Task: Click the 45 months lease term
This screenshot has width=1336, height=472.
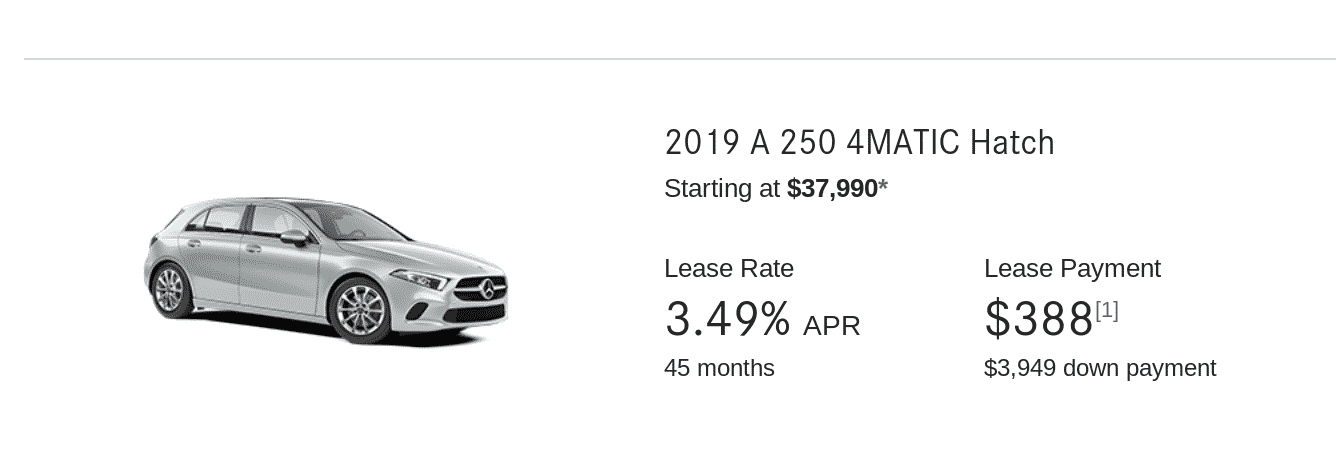Action: tap(719, 368)
